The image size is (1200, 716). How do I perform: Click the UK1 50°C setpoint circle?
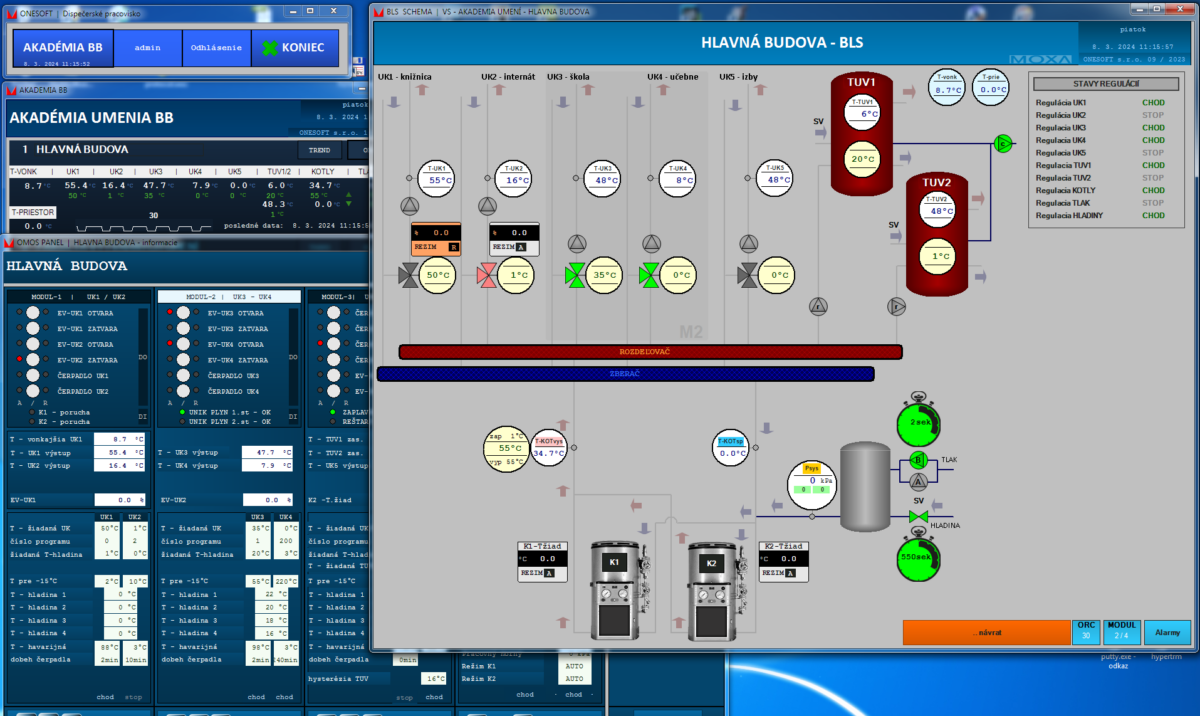click(437, 275)
